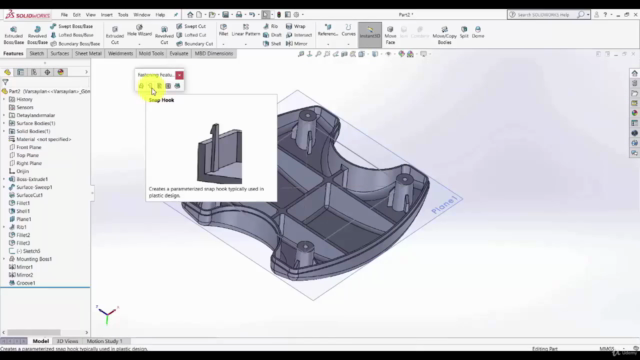Open the Motion Study 1 tab
Screen dimensions: 640x360
click(104, 341)
